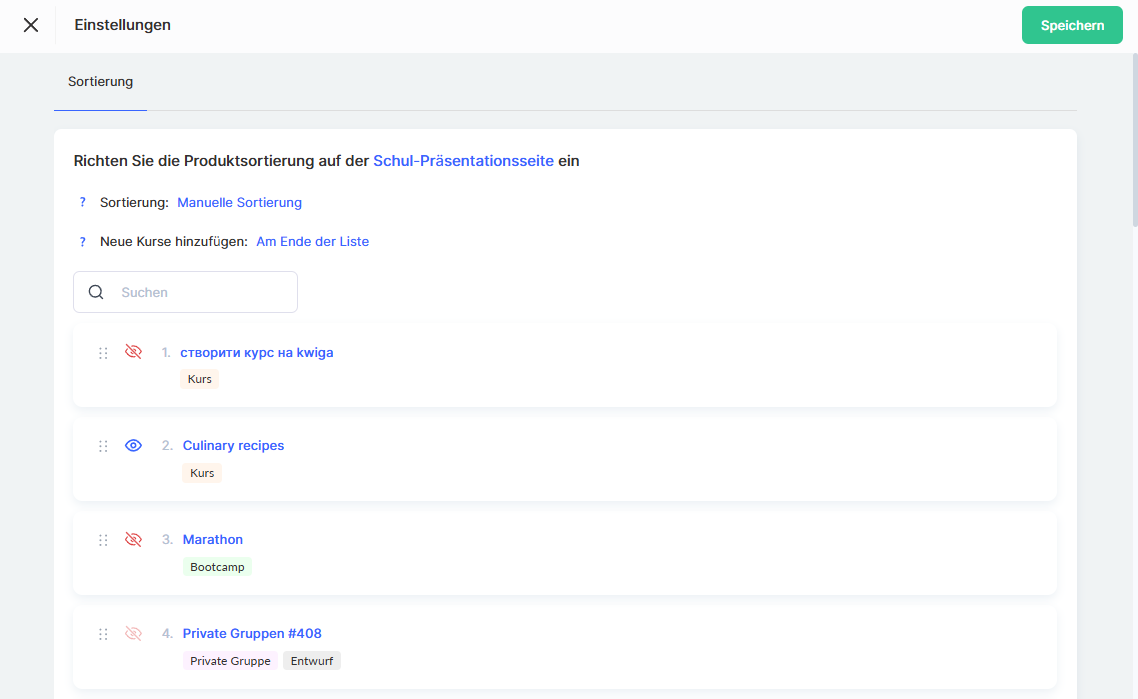The image size is (1138, 699).
Task: Grab the drag handle of Marathon
Action: (103, 540)
